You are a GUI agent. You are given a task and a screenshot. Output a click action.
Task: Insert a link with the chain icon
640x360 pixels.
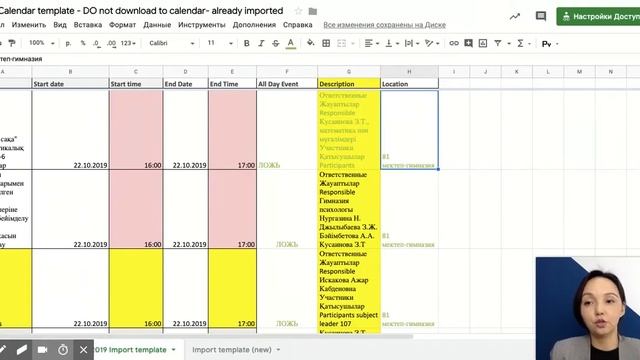pos(454,43)
